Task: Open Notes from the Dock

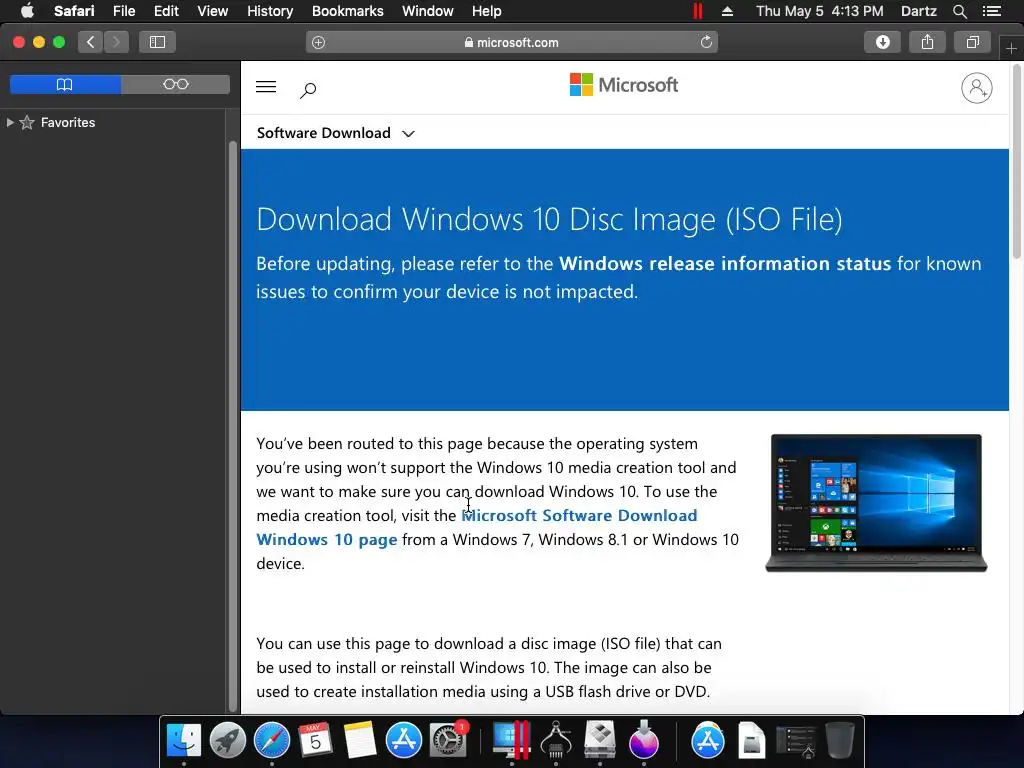Action: [359, 740]
